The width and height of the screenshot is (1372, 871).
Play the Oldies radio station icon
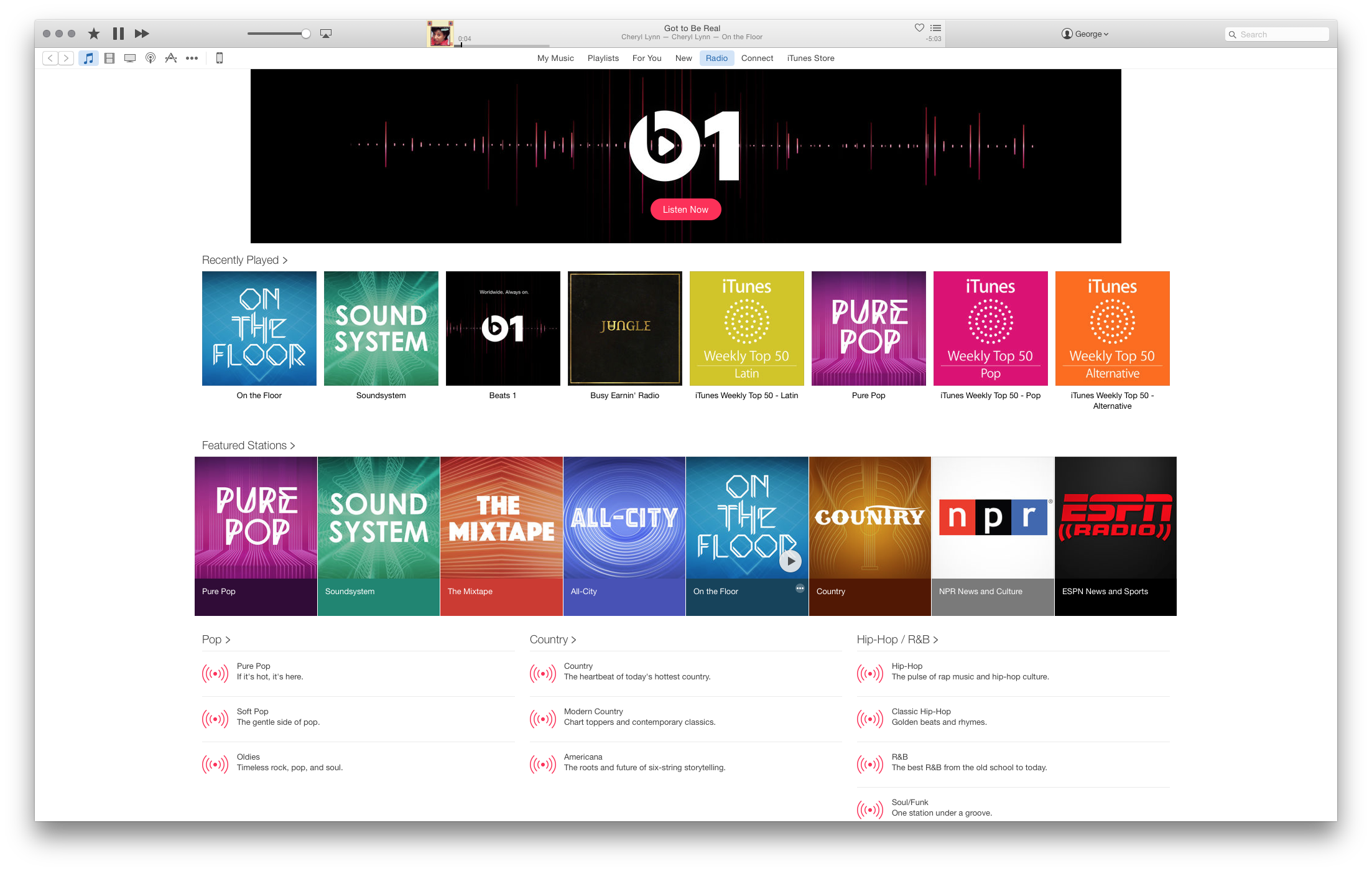(x=215, y=764)
